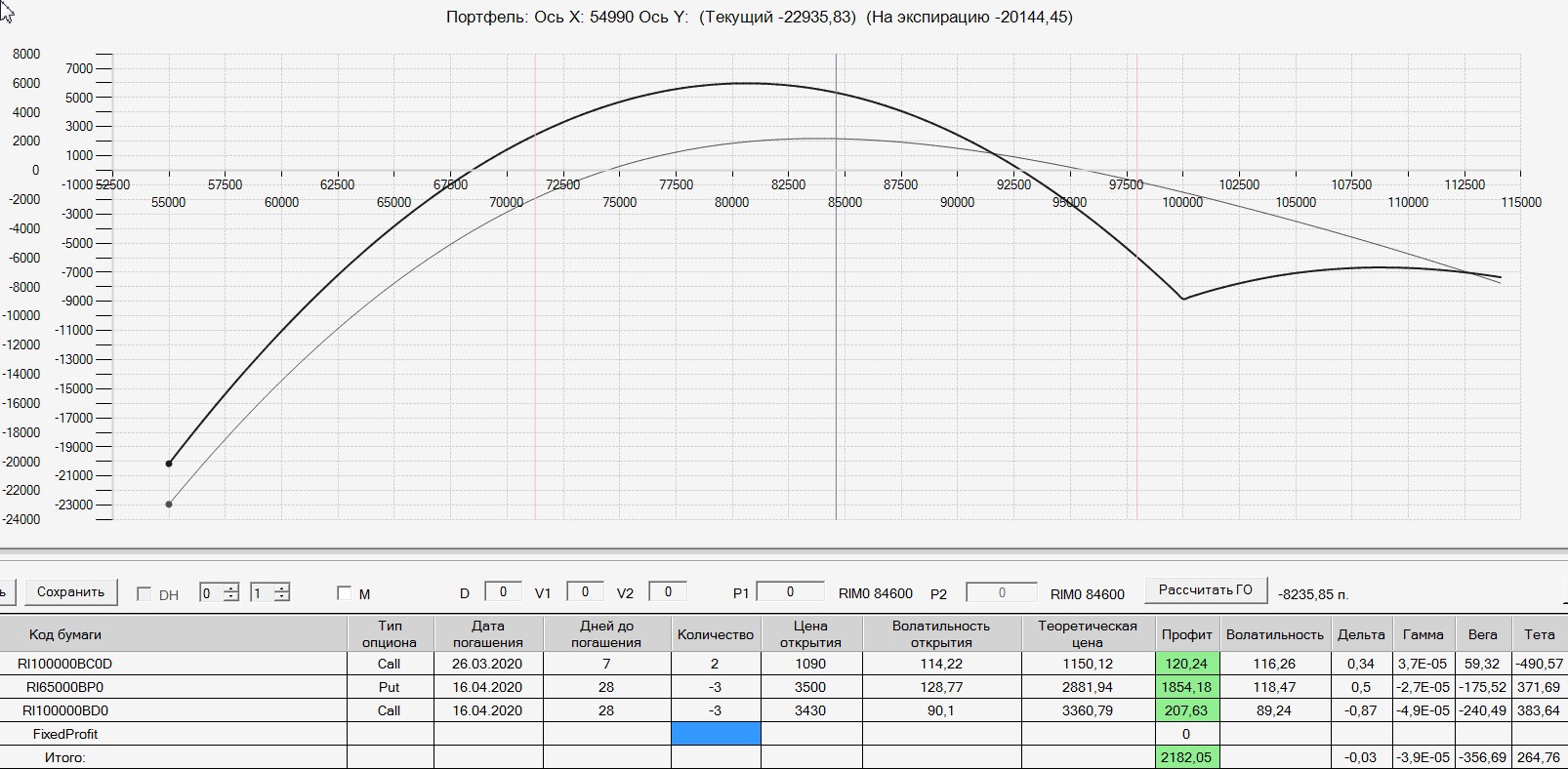
Task: Focus the V1 input field
Action: point(585,591)
